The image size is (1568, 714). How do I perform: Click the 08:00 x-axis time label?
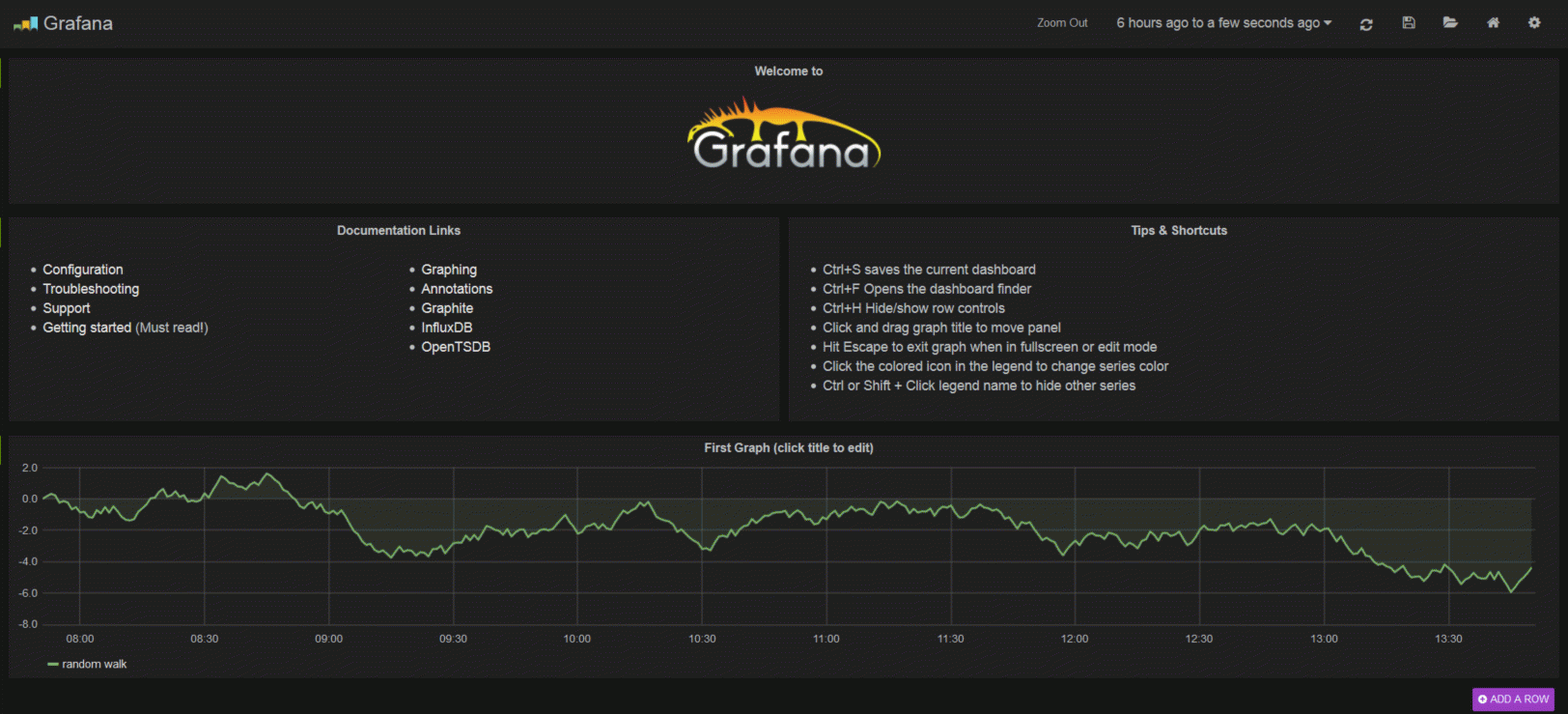[x=80, y=640]
